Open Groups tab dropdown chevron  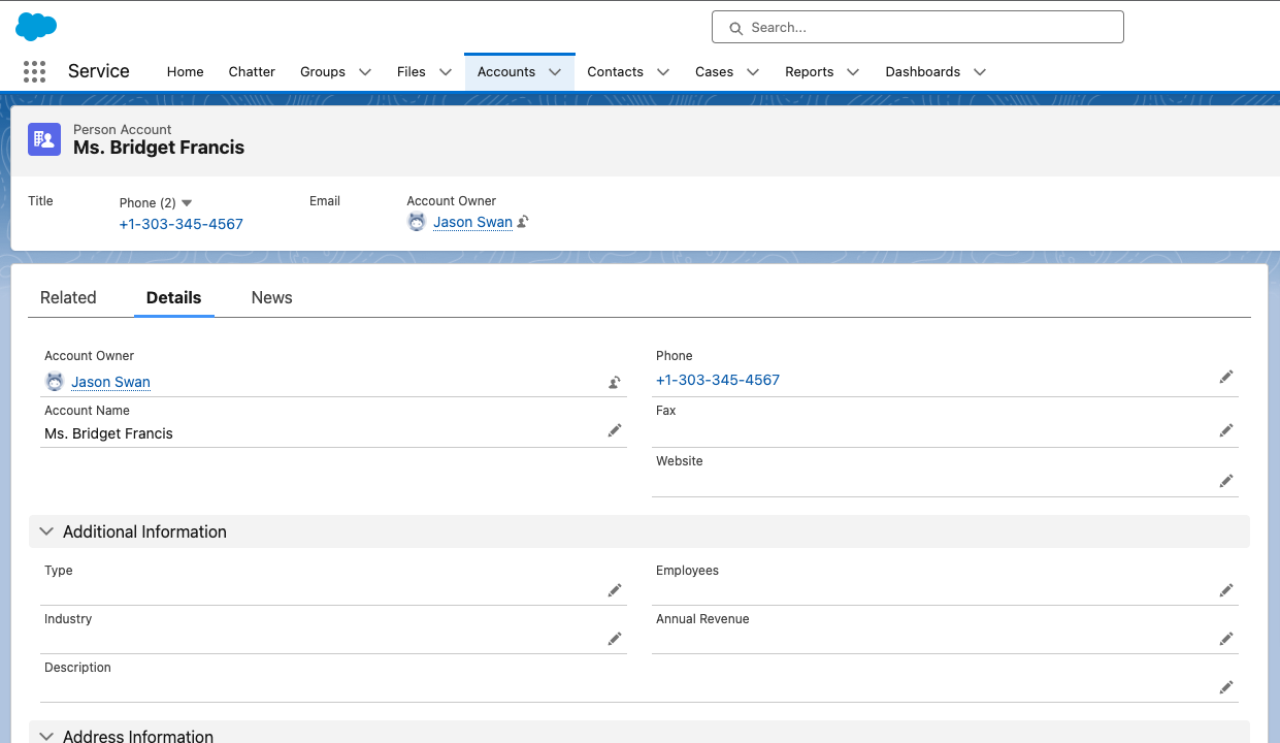point(365,72)
